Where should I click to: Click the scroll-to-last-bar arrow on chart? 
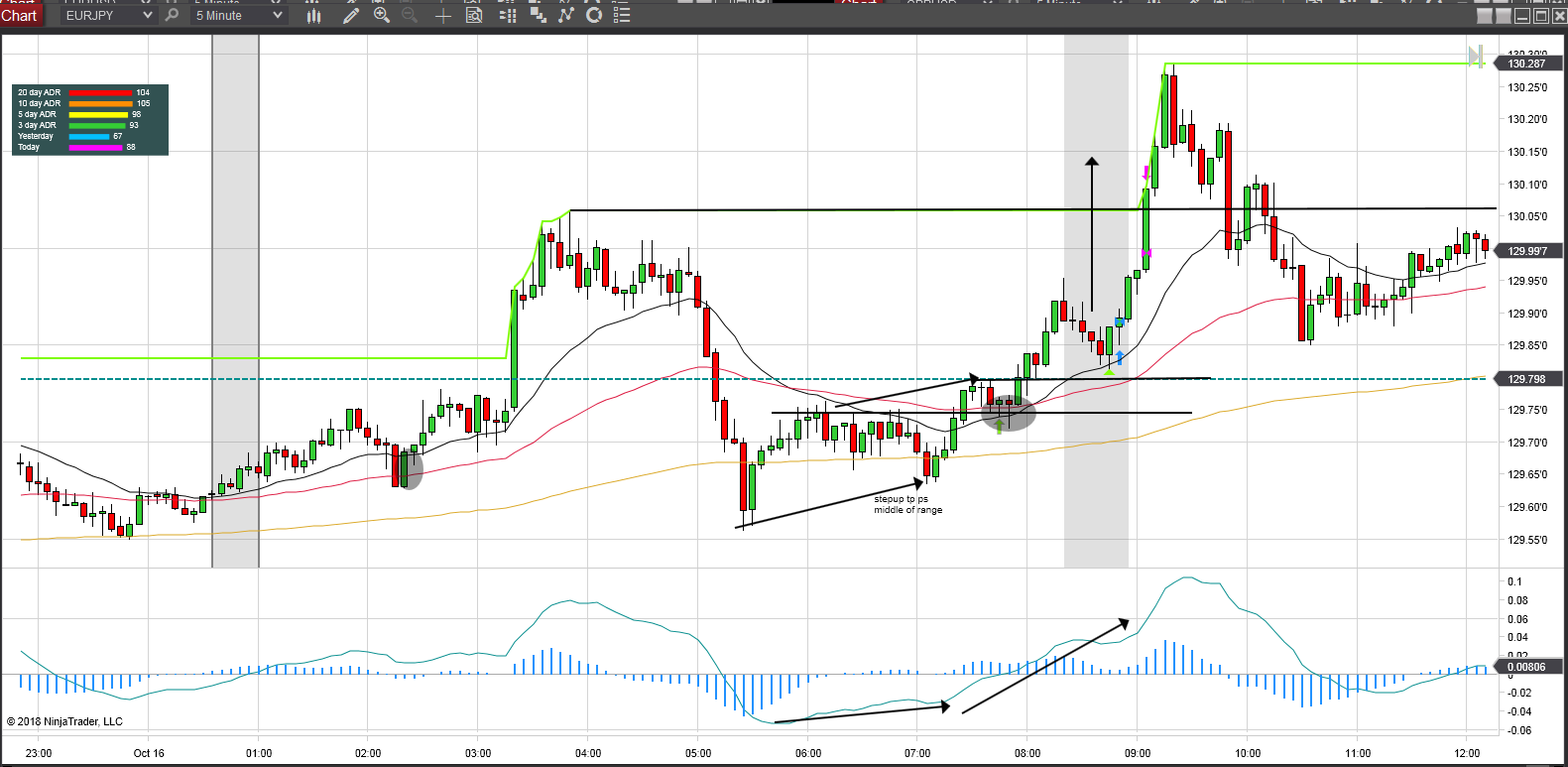[1476, 56]
